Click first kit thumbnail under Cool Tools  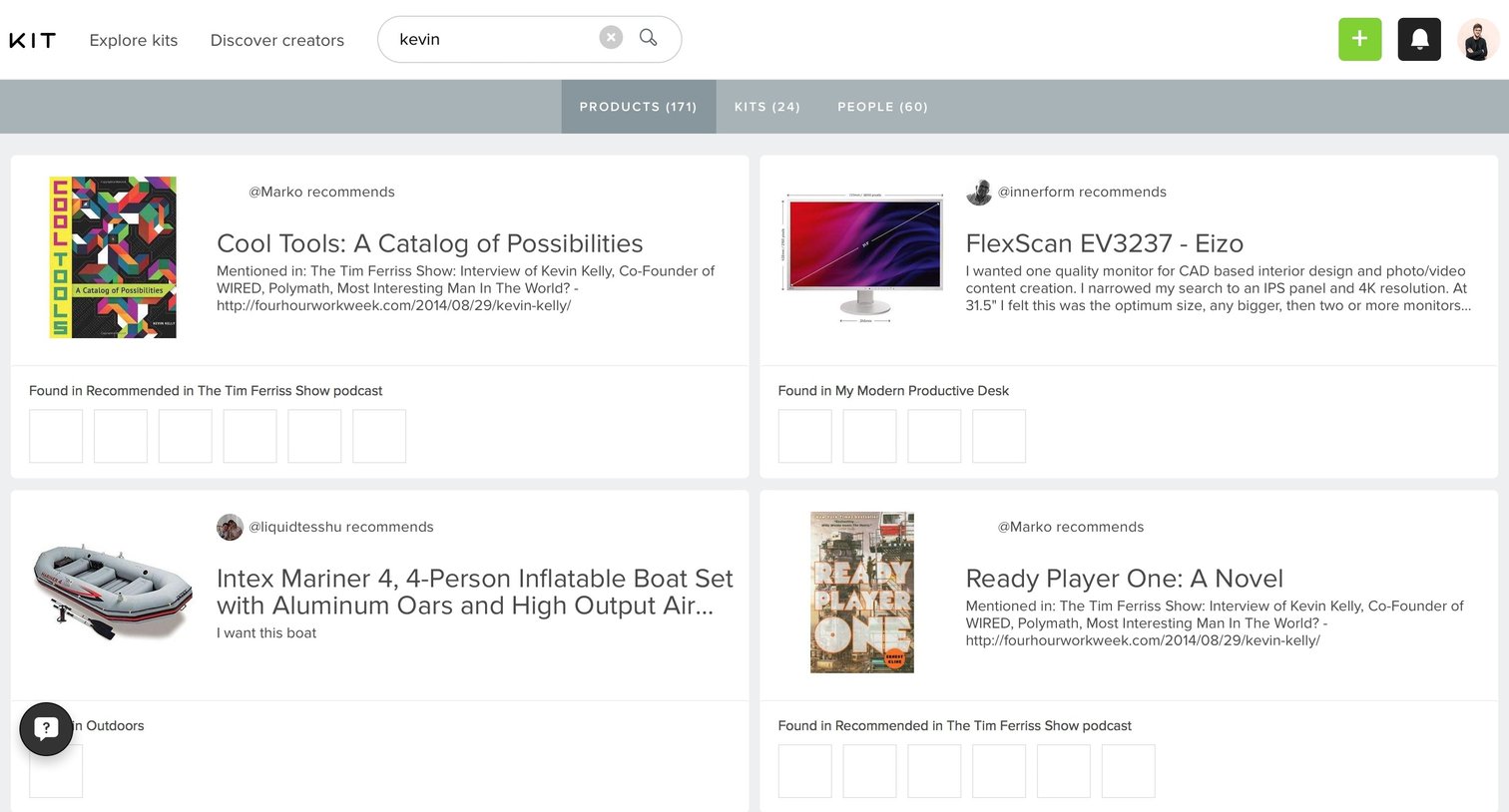click(x=56, y=436)
